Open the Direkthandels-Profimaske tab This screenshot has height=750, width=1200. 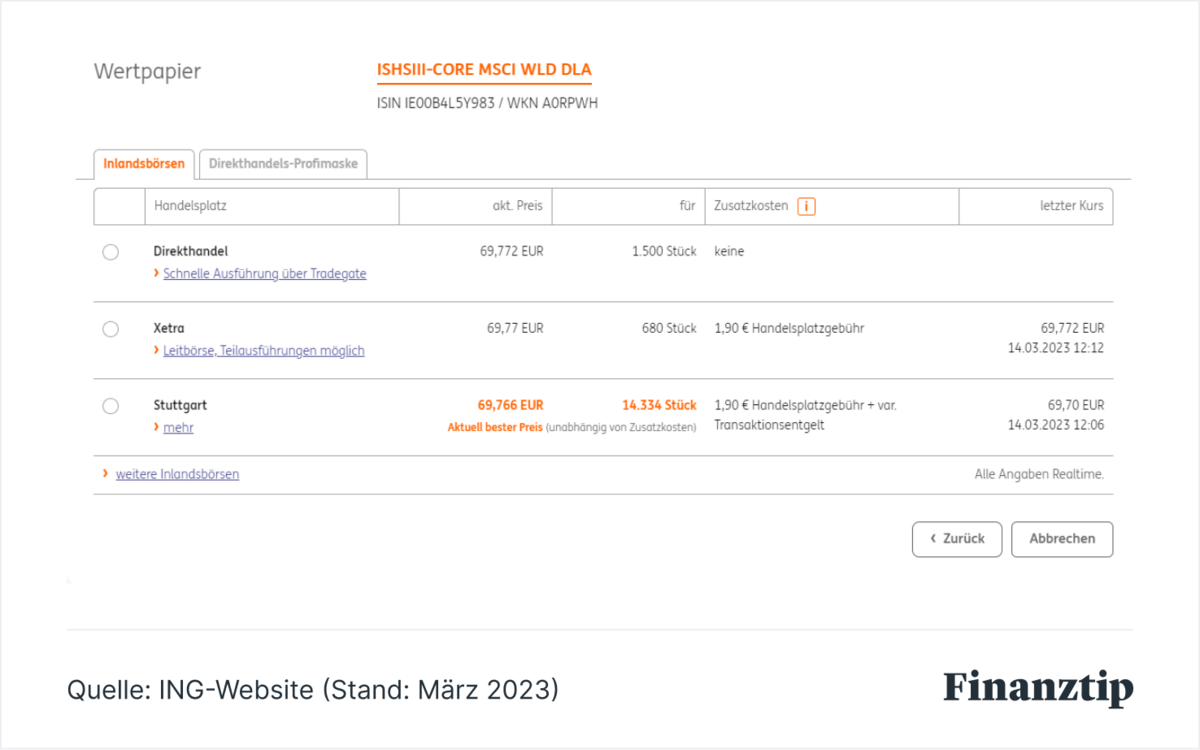pos(283,164)
